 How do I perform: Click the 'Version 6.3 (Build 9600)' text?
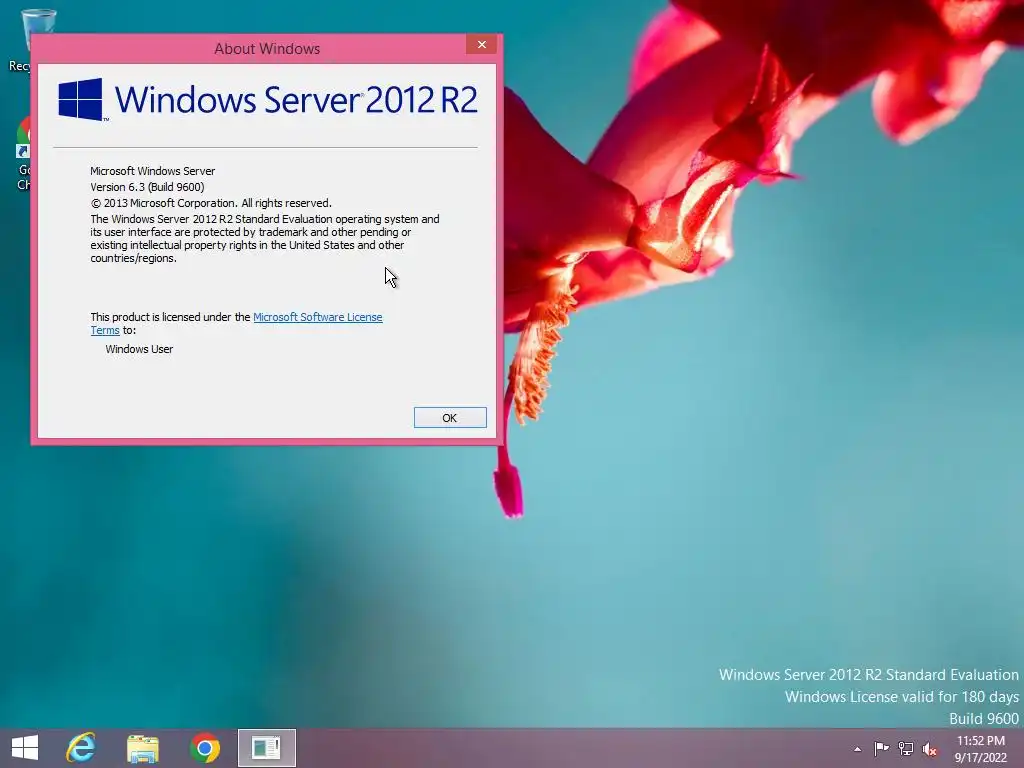147,187
